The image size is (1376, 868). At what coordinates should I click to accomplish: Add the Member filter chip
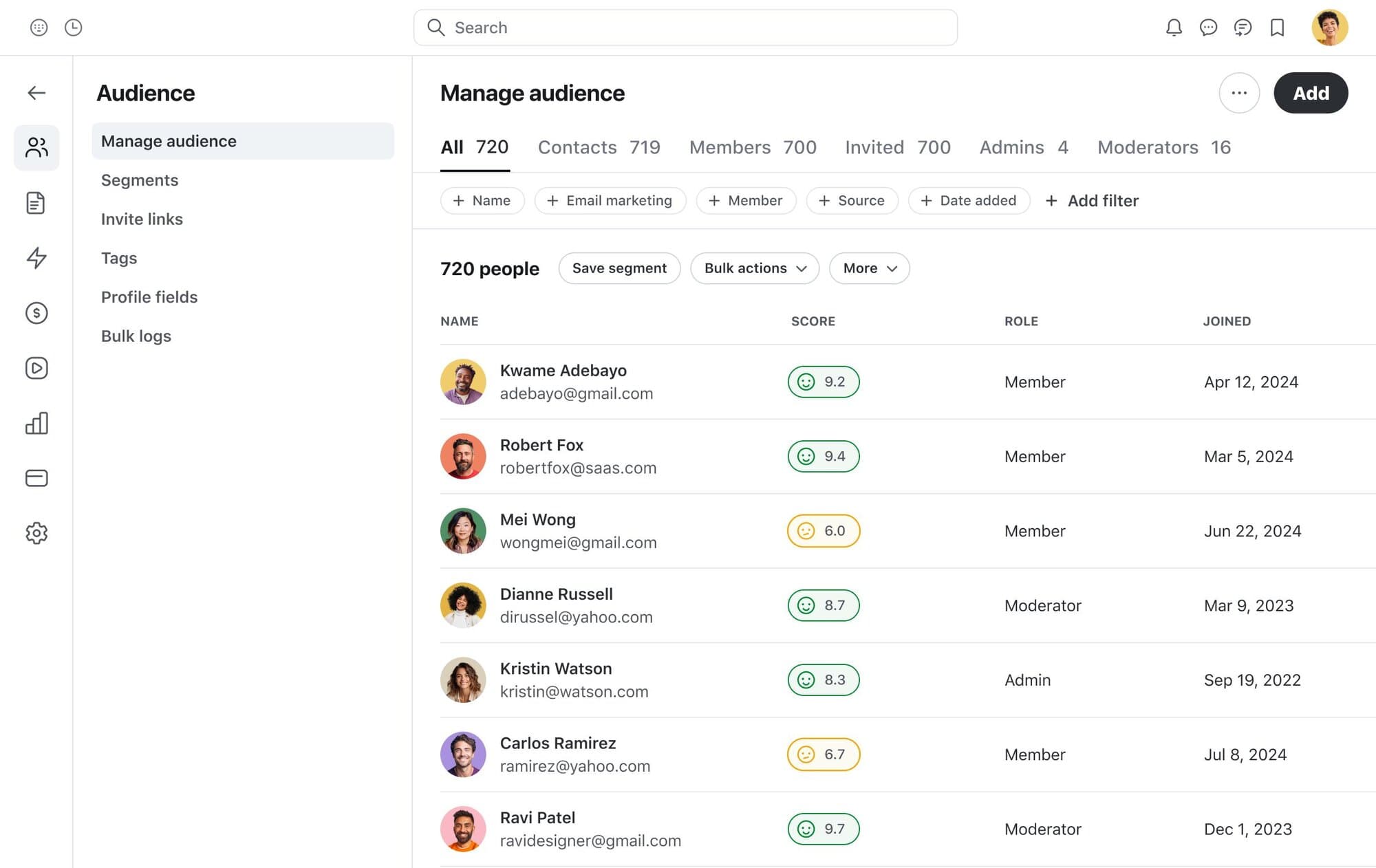[x=746, y=200]
